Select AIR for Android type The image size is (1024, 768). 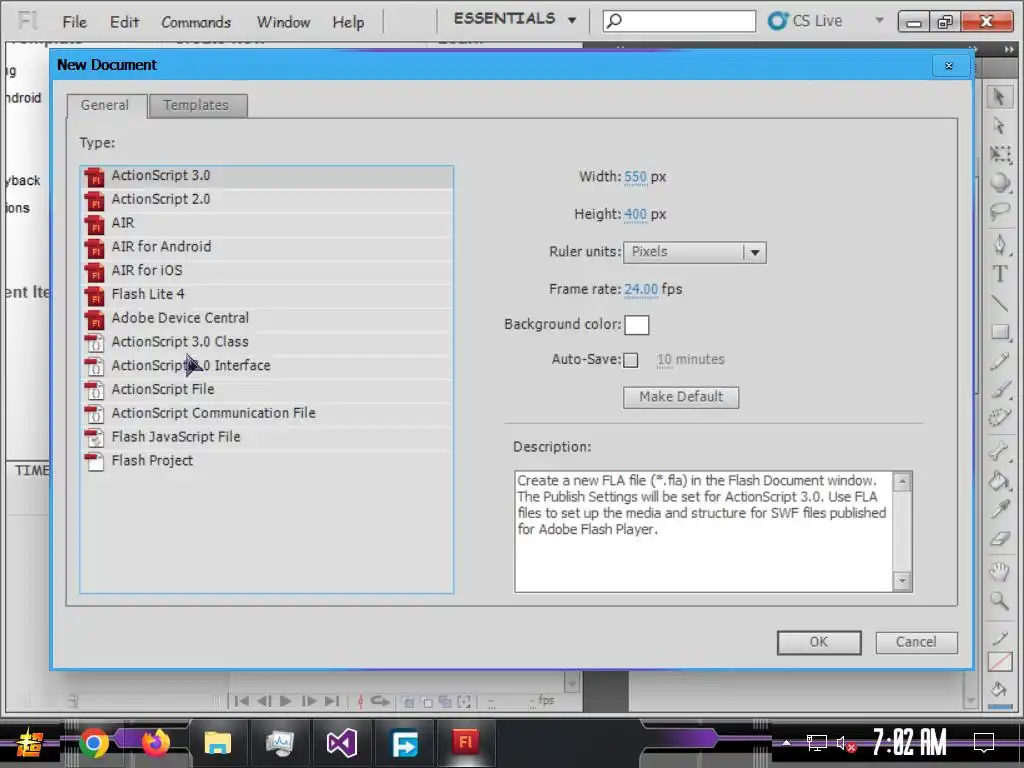pyautogui.click(x=267, y=247)
